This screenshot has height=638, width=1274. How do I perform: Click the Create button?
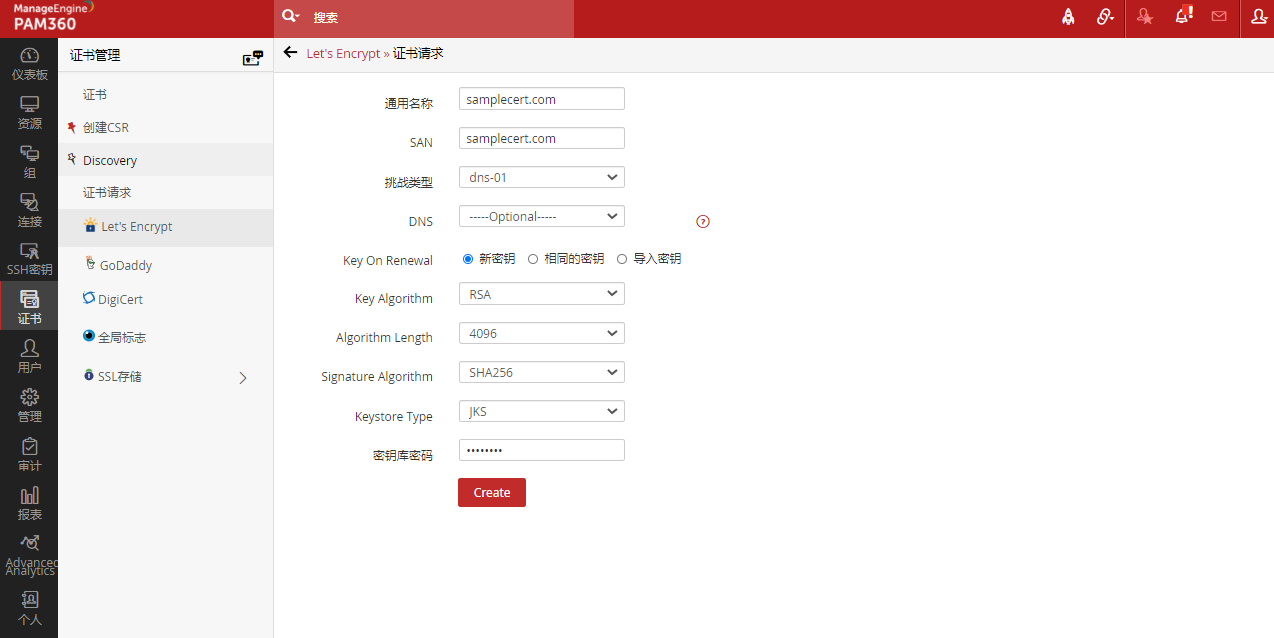coord(492,492)
